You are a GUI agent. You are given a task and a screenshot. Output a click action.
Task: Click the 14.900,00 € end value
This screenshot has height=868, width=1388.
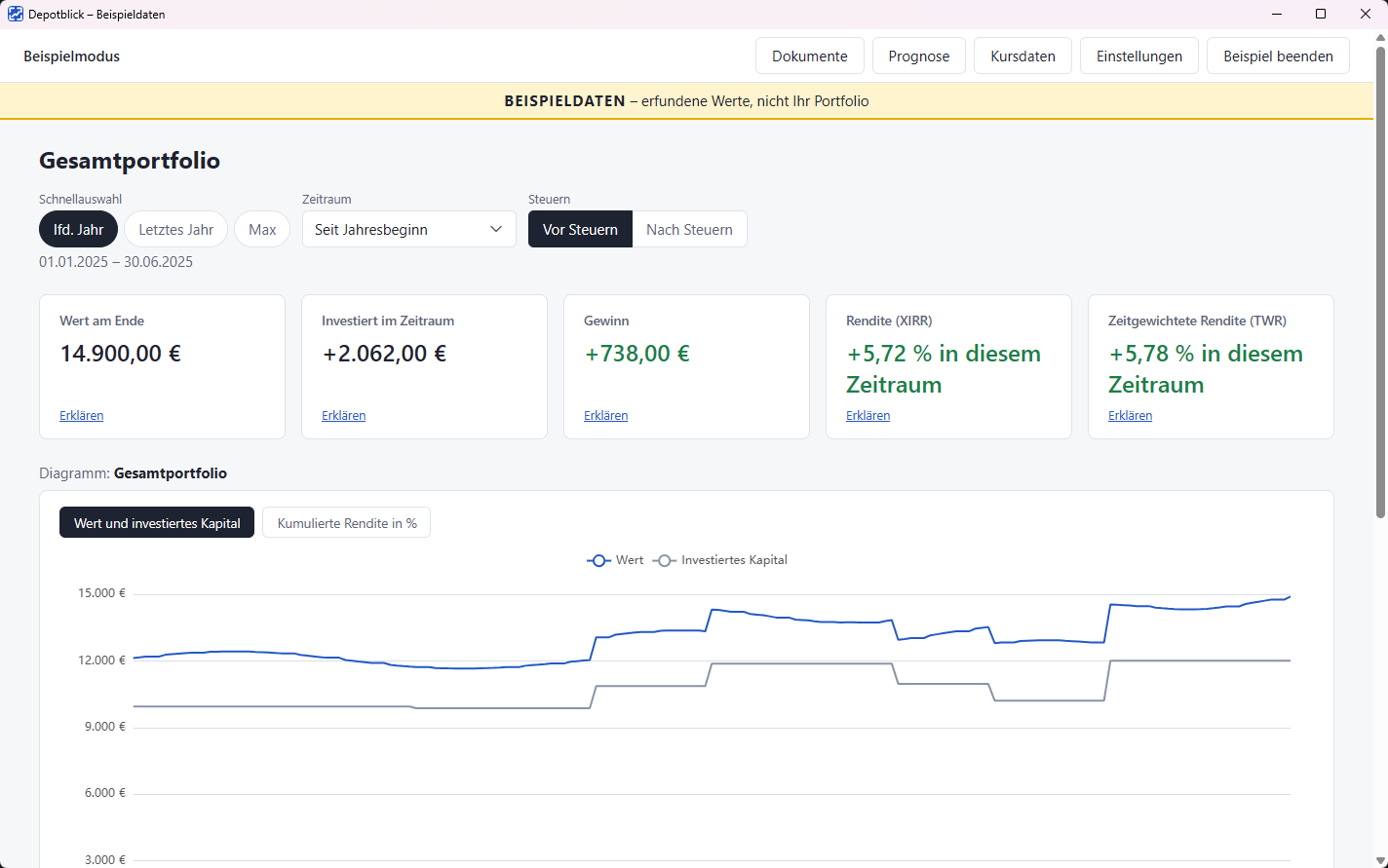tap(121, 354)
